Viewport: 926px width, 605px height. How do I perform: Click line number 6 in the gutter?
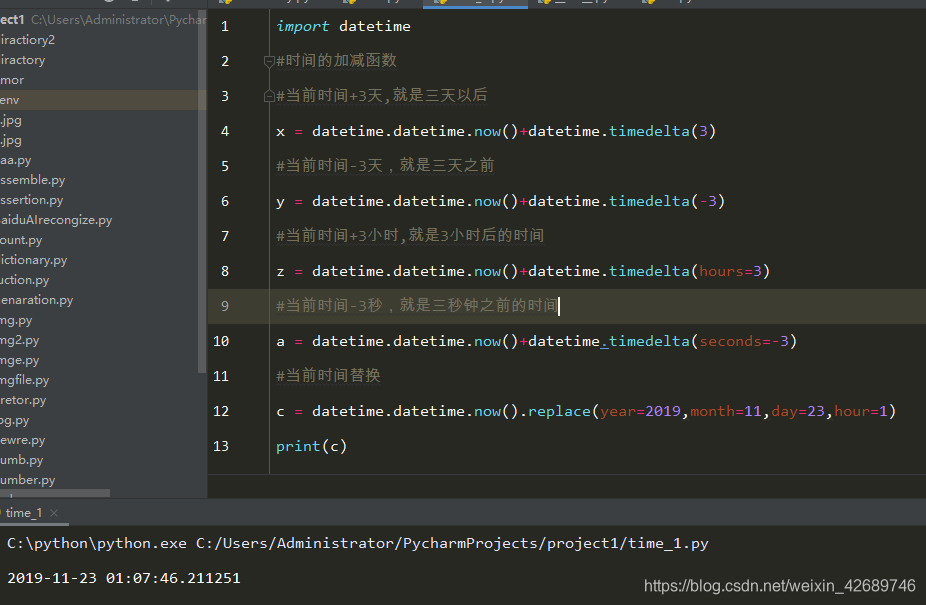(225, 201)
